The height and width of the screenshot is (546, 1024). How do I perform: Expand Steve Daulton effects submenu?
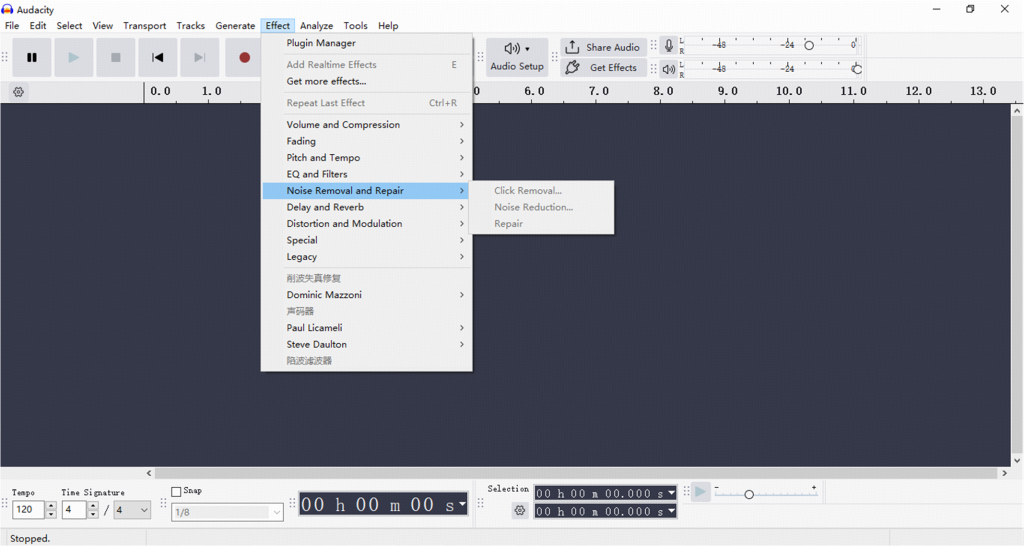tap(366, 344)
